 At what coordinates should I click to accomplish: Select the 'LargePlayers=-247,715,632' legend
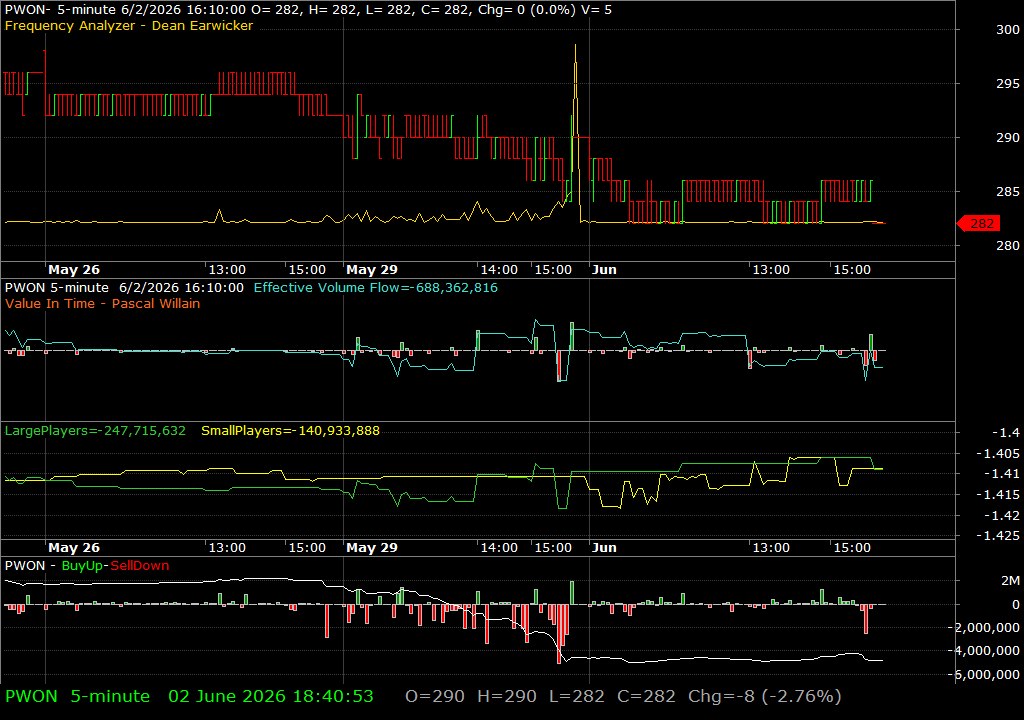(x=95, y=431)
